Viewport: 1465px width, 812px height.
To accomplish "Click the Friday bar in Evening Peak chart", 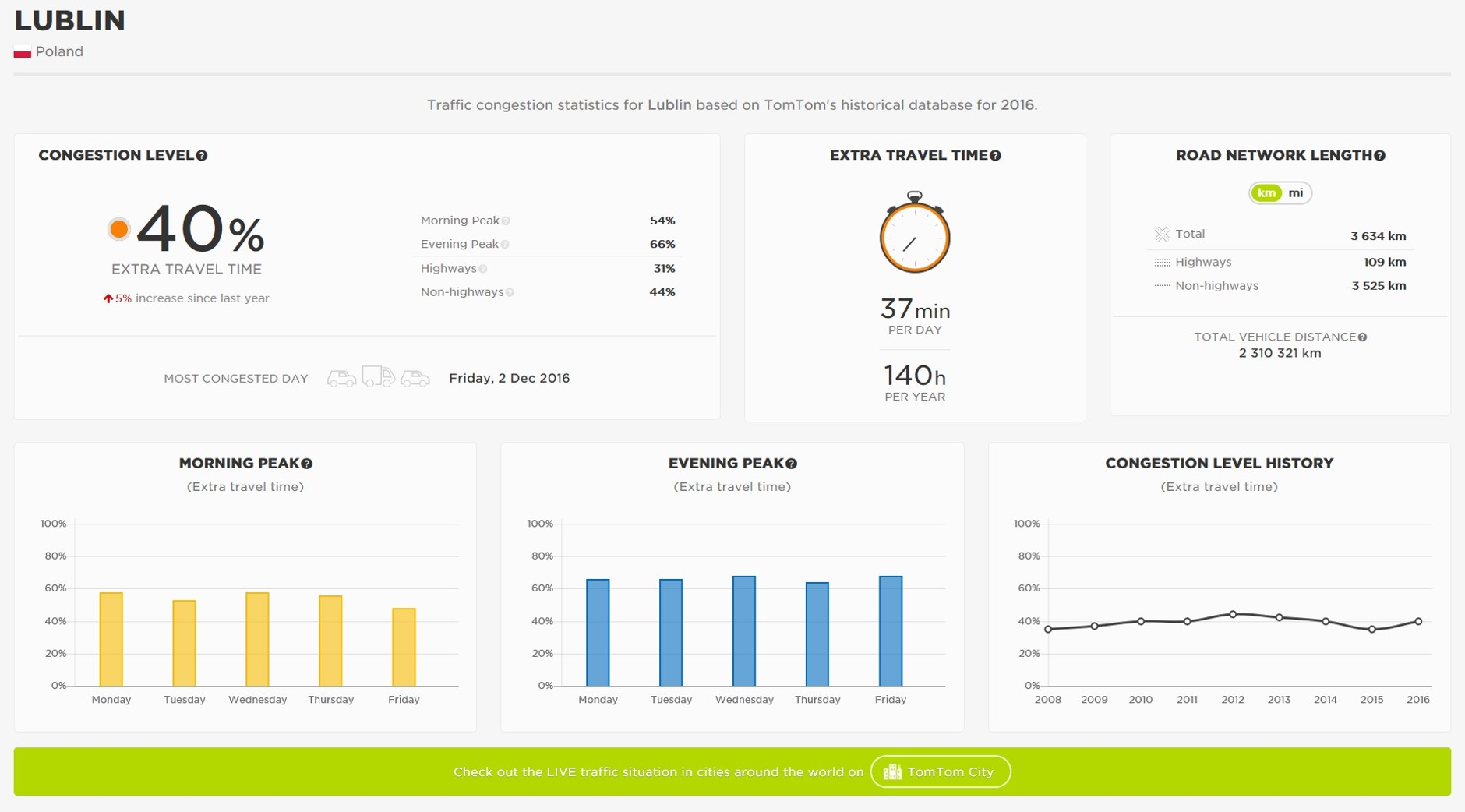I will click(x=890, y=631).
